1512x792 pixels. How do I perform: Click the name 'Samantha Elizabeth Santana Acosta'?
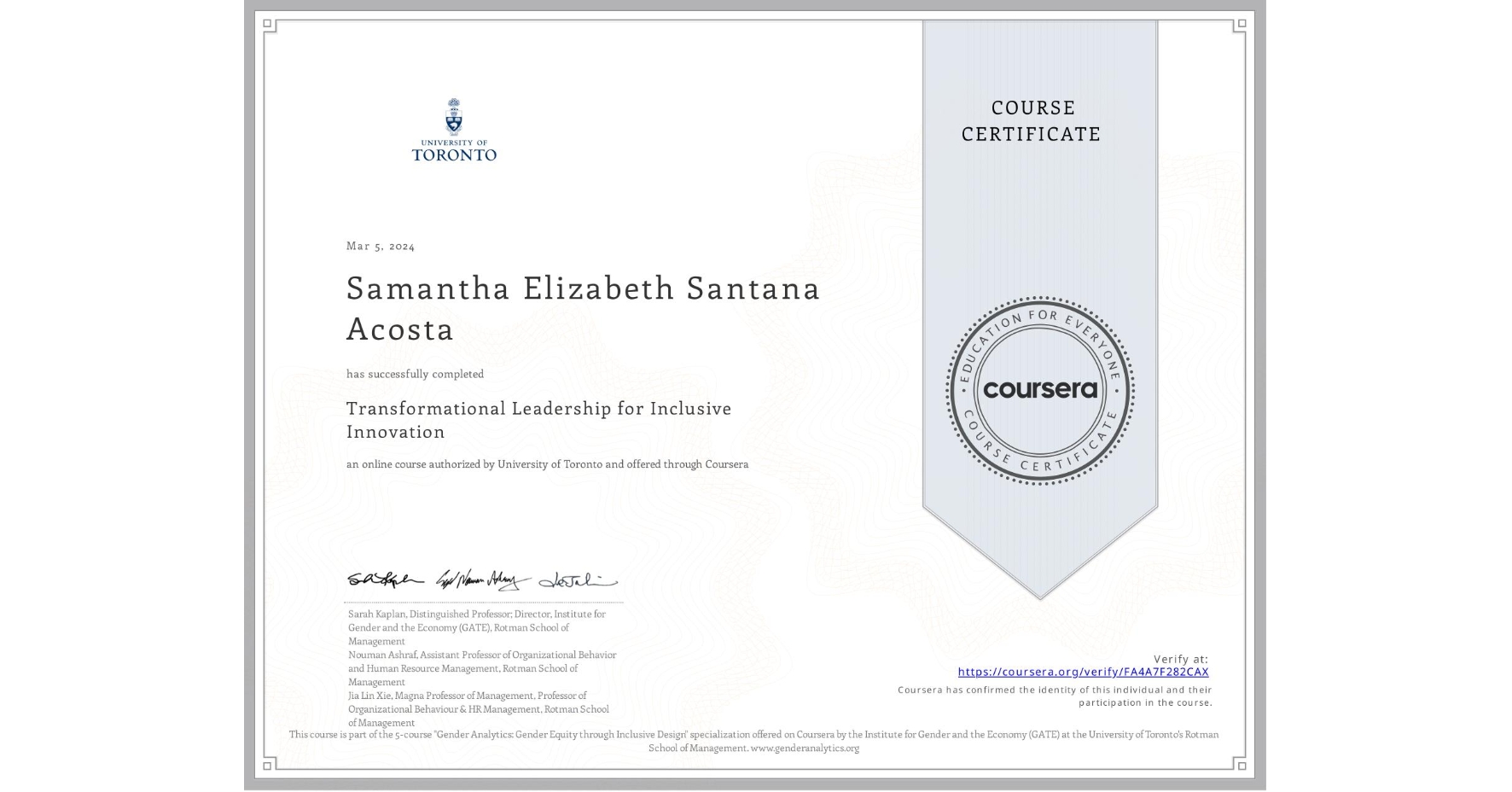(x=583, y=308)
